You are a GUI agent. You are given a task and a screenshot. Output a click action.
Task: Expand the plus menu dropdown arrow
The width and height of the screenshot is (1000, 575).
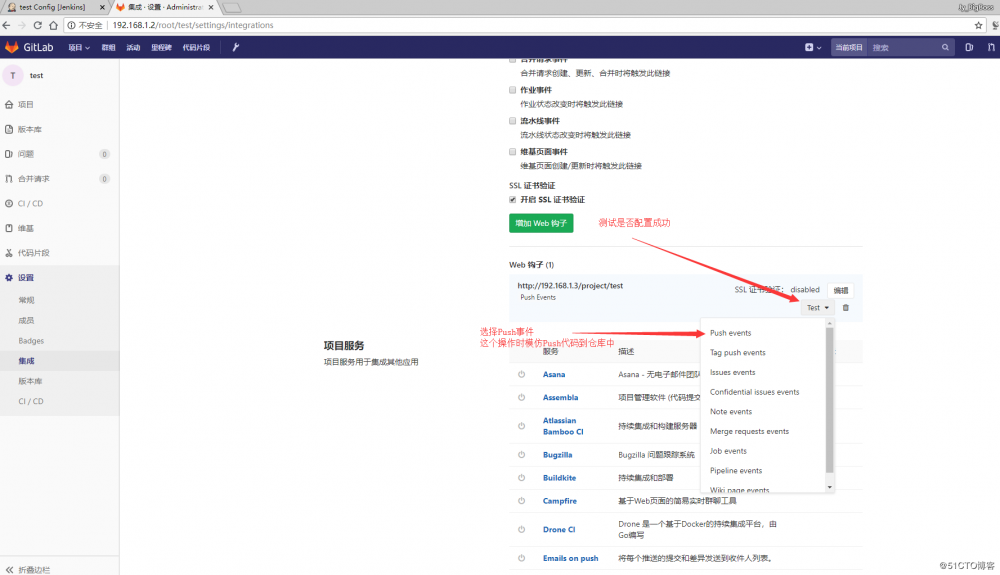(x=819, y=48)
